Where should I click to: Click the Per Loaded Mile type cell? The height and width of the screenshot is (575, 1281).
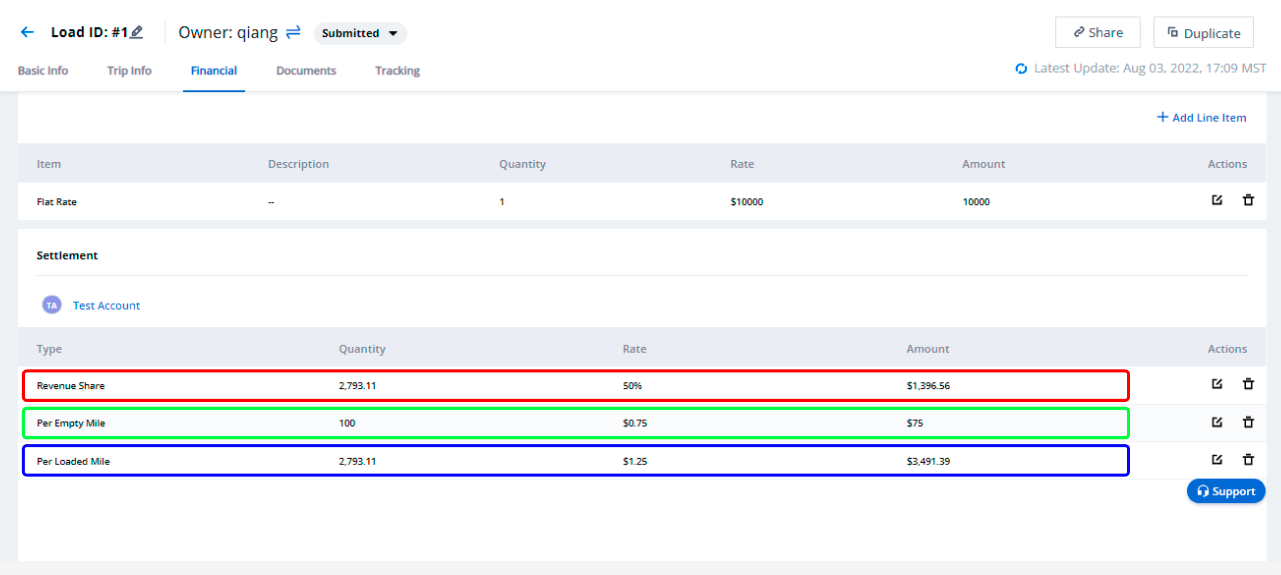coord(74,461)
